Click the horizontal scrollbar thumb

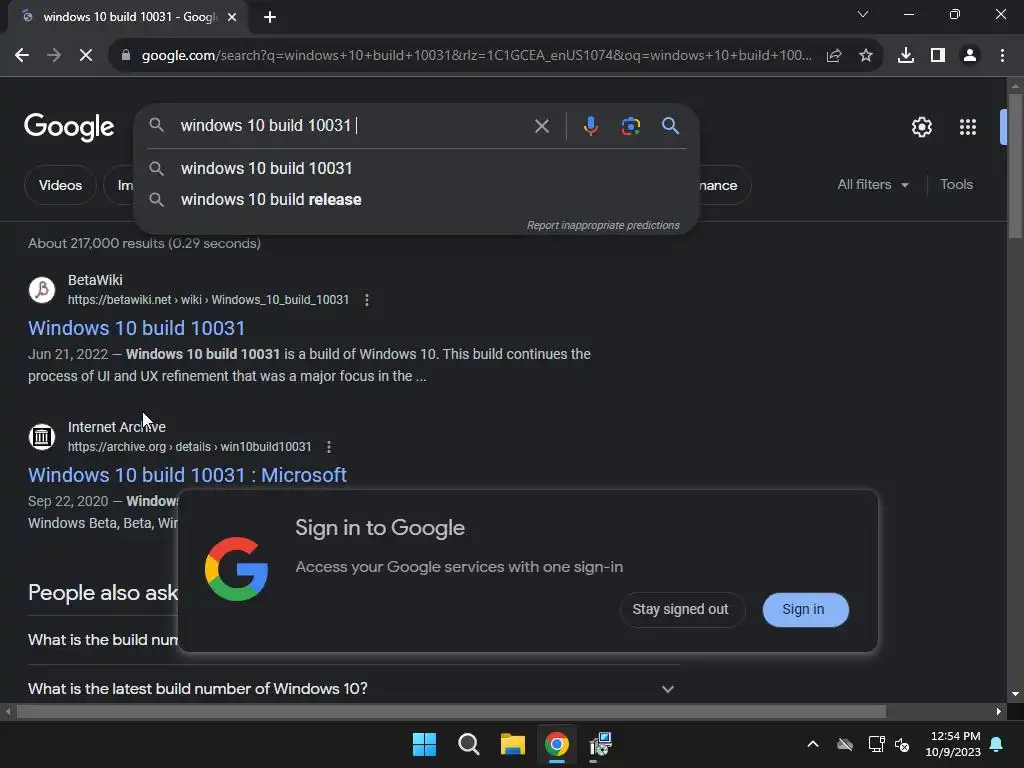[451, 711]
